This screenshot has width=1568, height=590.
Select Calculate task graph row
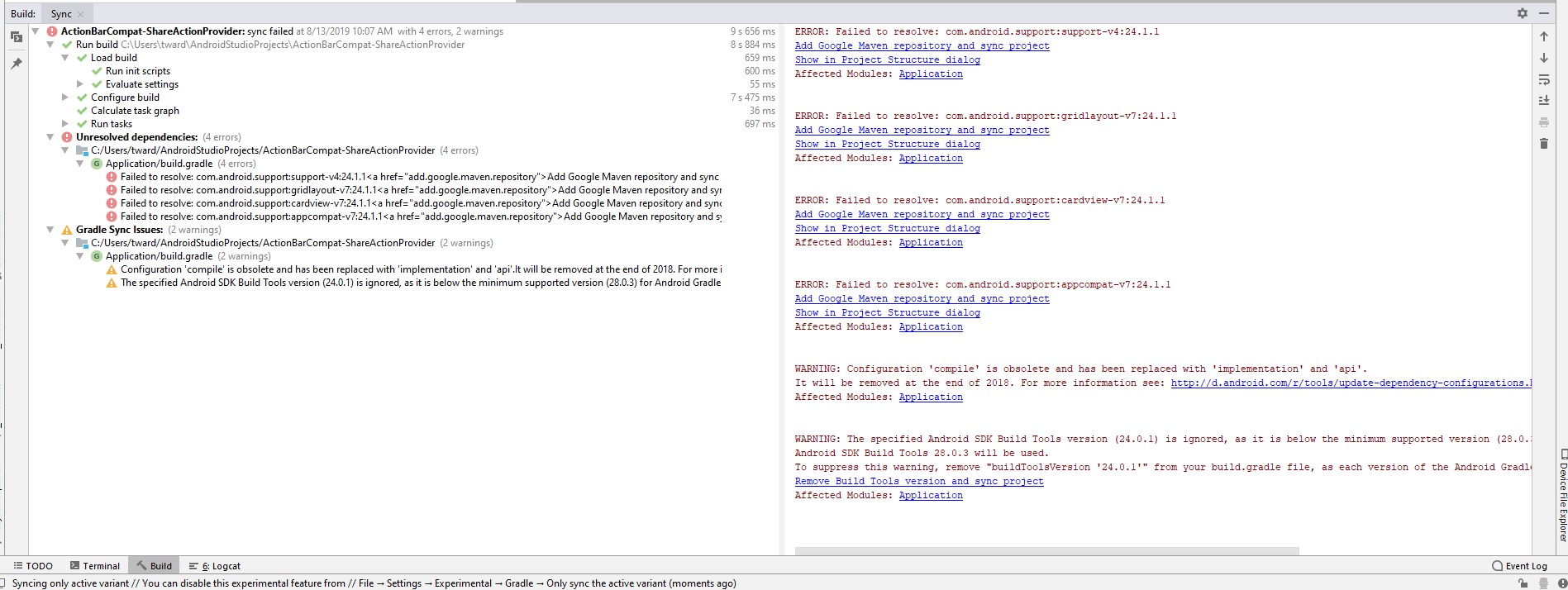click(404, 111)
